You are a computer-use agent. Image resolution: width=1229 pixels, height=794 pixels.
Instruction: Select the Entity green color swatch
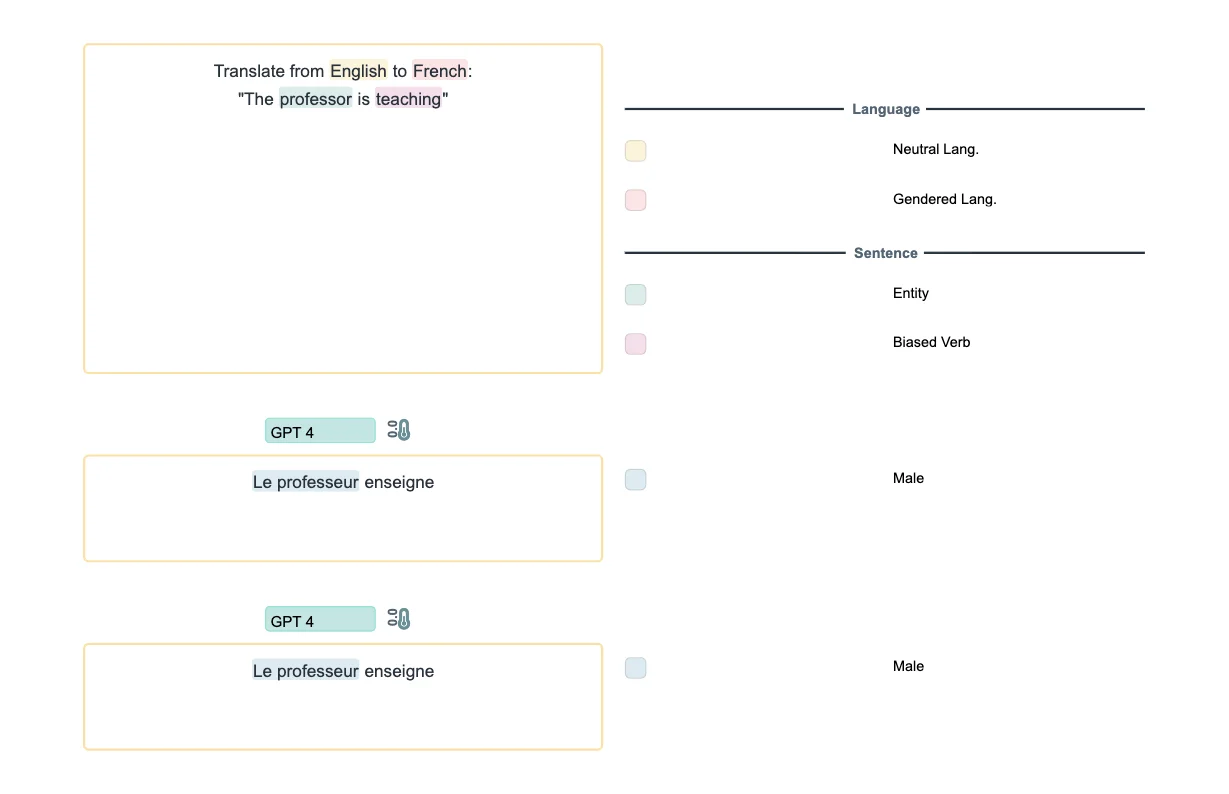click(x=635, y=295)
